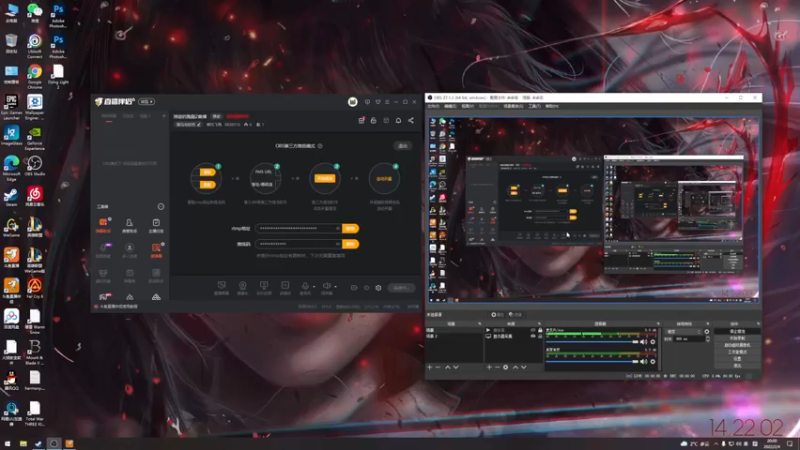This screenshot has height=450, width=800.
Task: Open transition properties gear in OBS
Action: (x=707, y=332)
